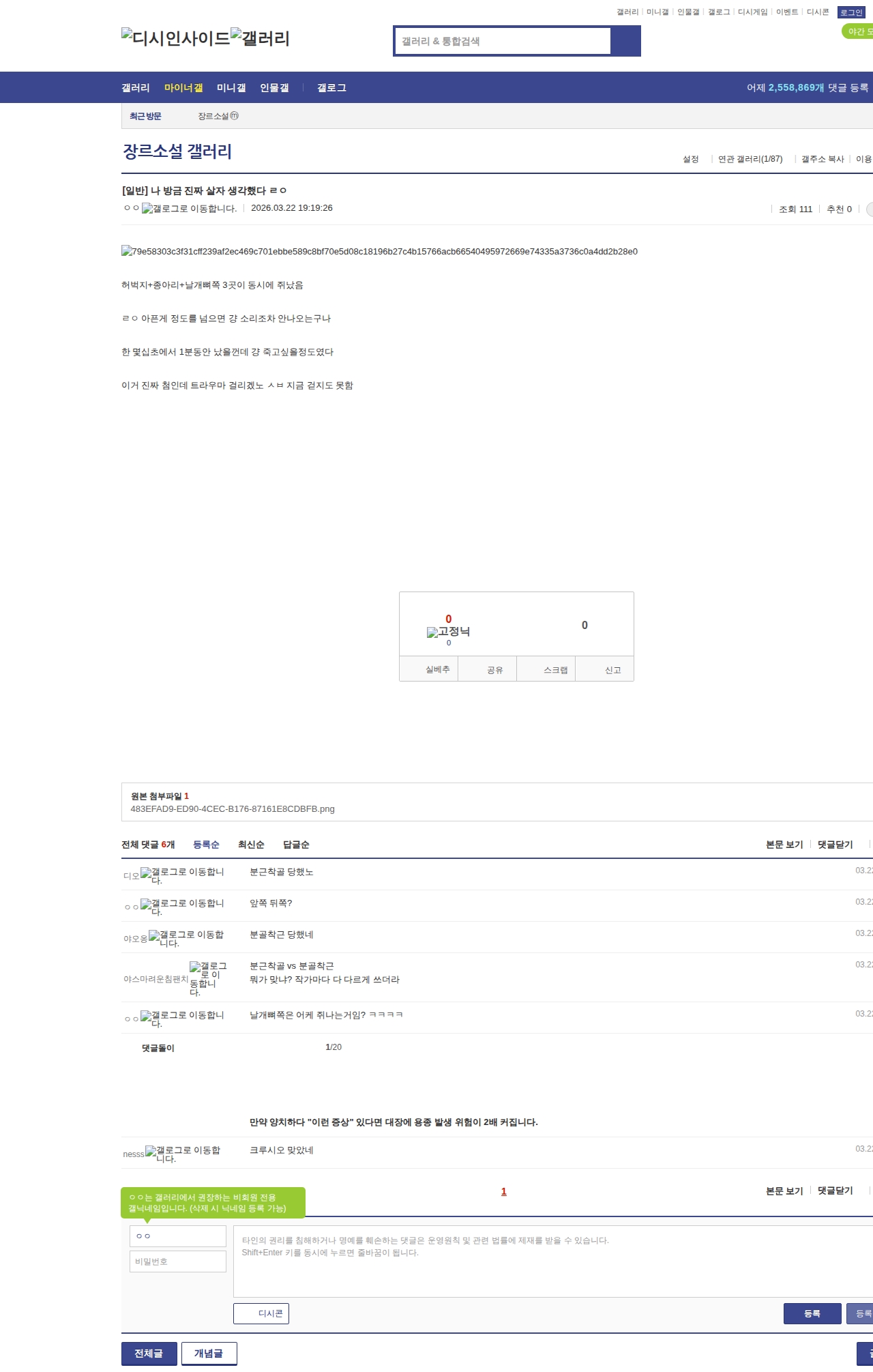Report the post with 신고
Image resolution: width=873 pixels, height=1372 pixels.
(x=605, y=669)
